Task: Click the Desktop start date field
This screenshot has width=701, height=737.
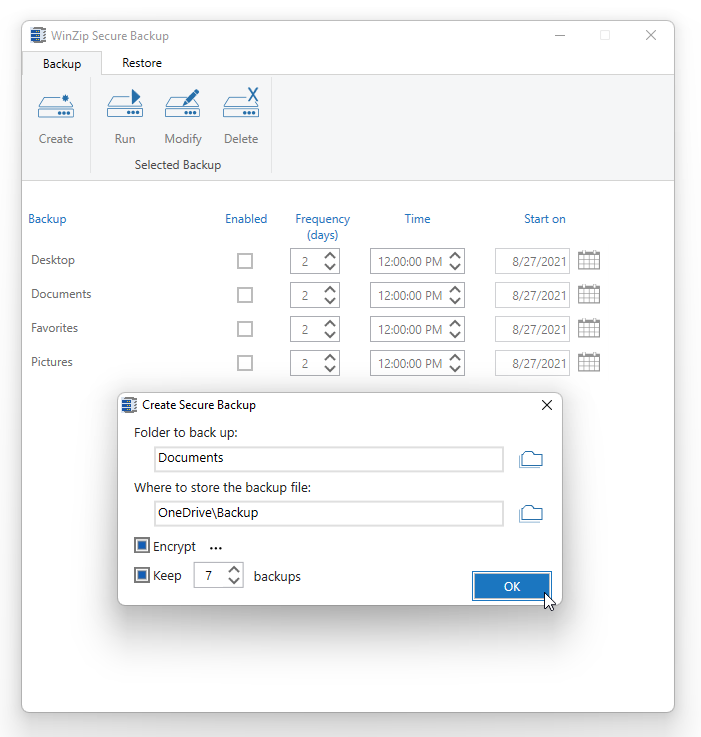Action: (x=532, y=261)
